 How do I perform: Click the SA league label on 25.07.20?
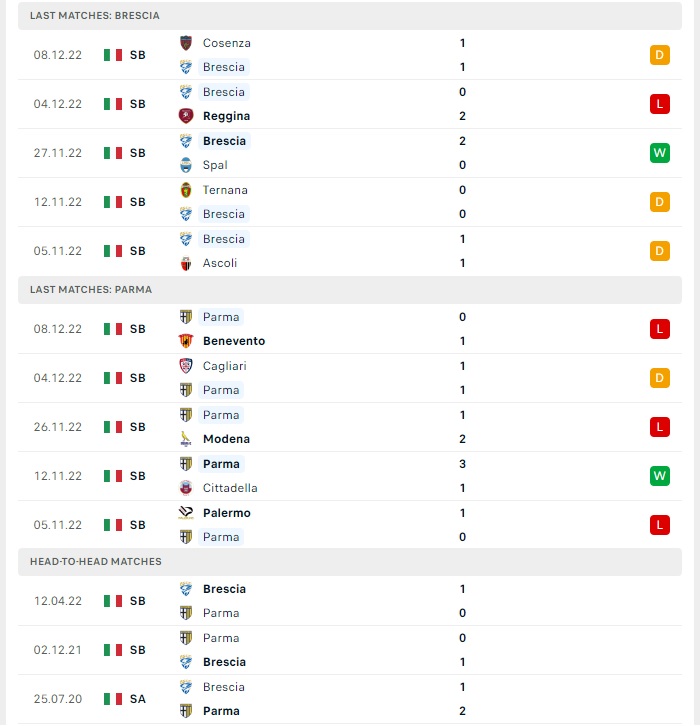138,699
